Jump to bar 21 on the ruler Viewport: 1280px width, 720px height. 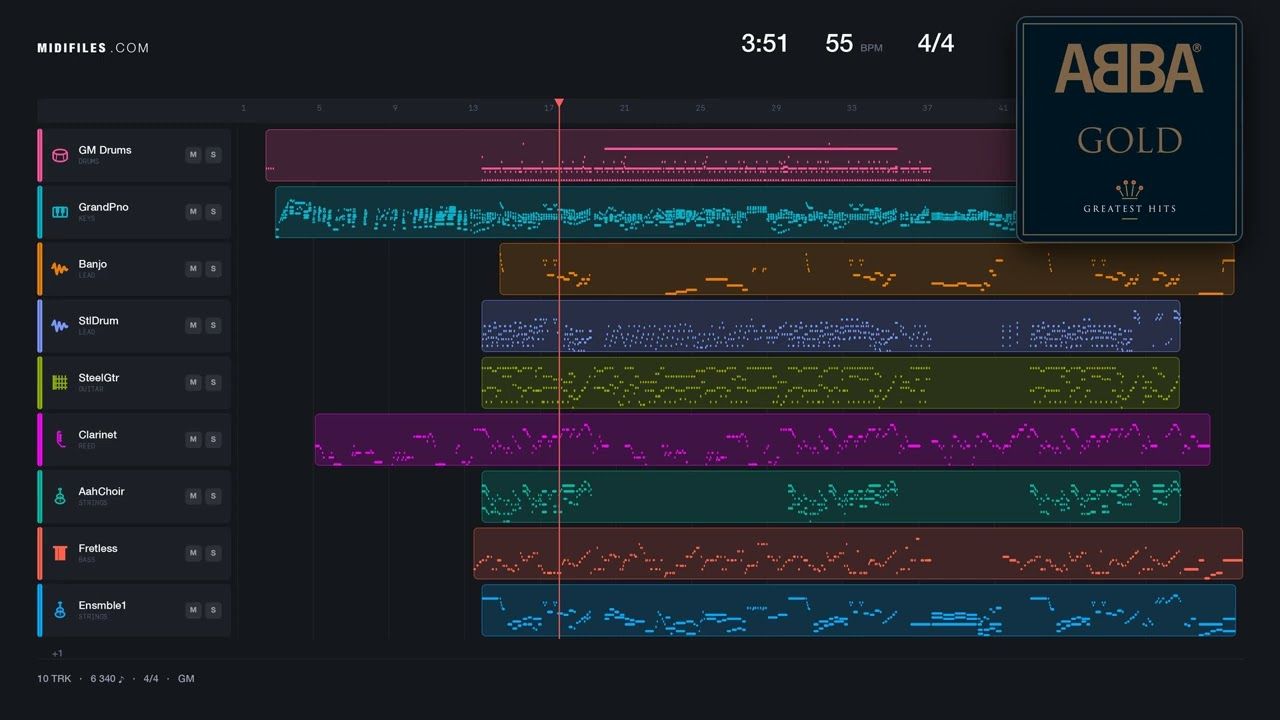pyautogui.click(x=624, y=108)
